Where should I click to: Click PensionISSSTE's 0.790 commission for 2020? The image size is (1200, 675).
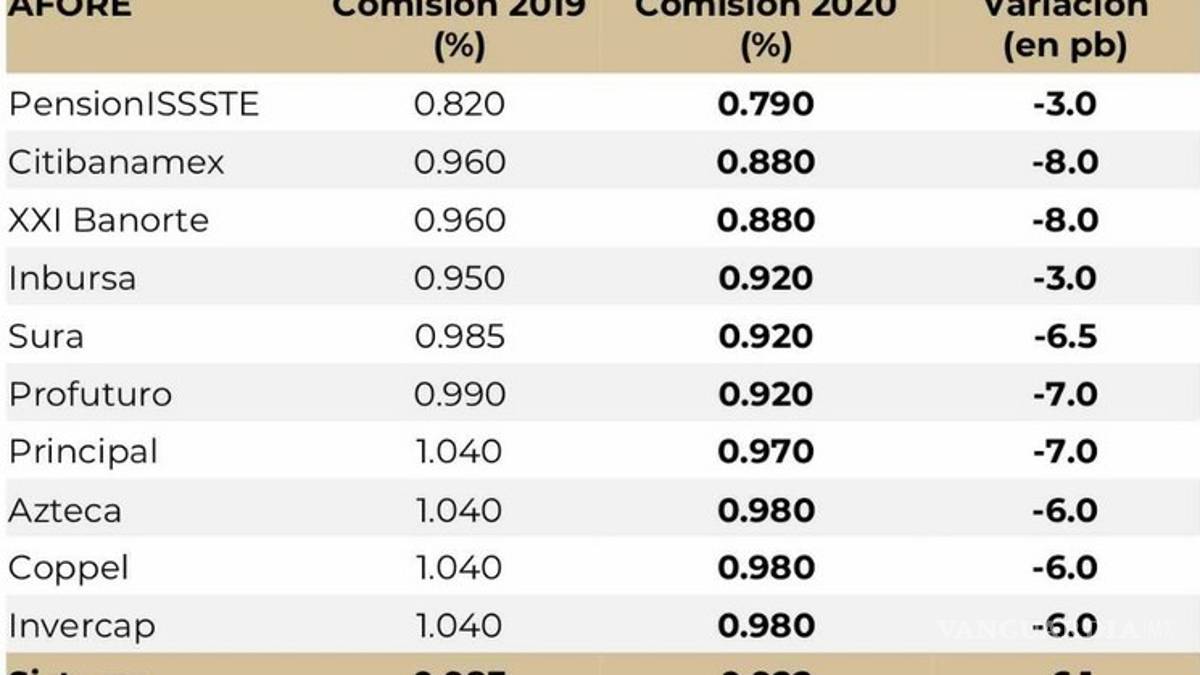click(x=766, y=104)
